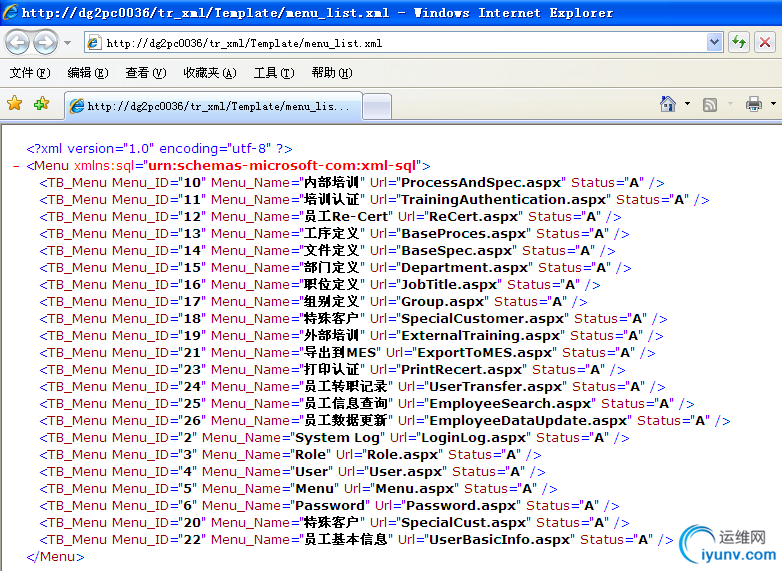Click Group.aspx Url value

(442, 301)
